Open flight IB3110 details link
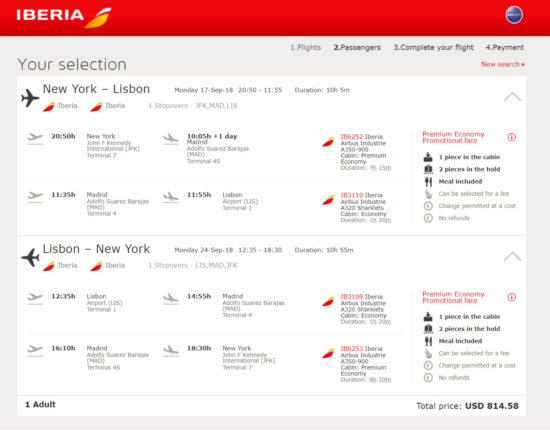 pyautogui.click(x=351, y=195)
